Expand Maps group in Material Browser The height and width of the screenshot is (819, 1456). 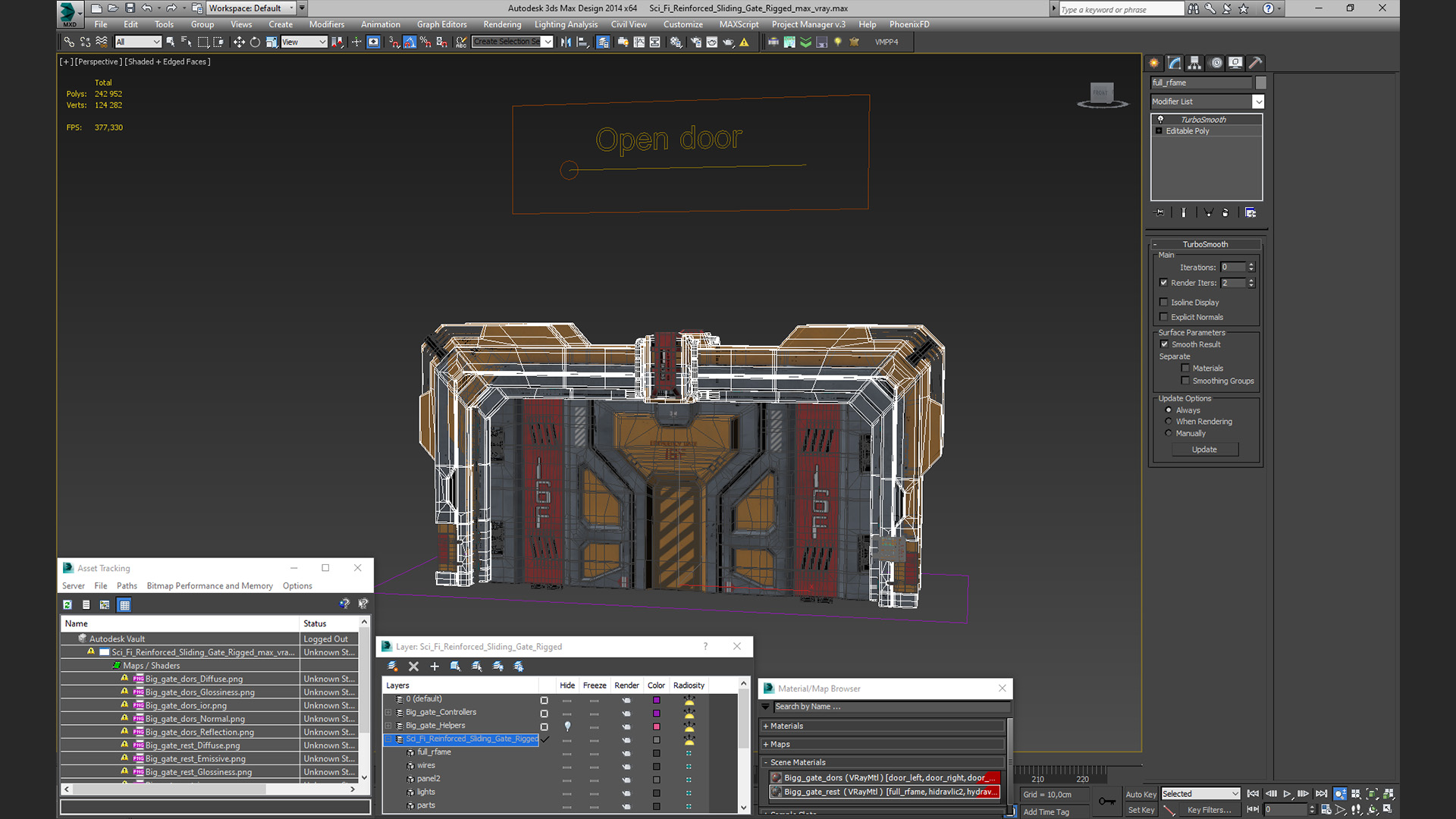[x=766, y=745]
